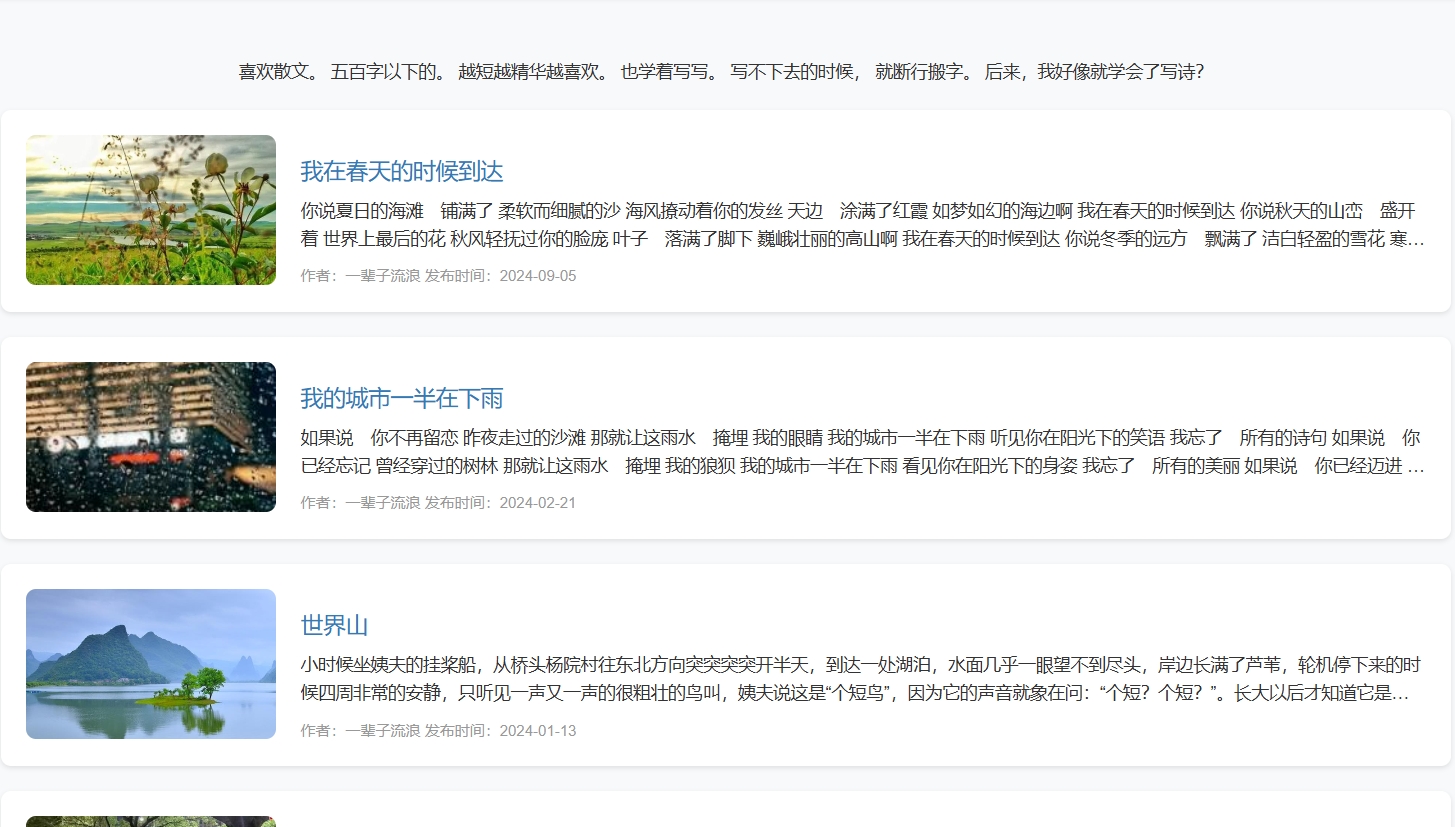Click excerpt starting 小时候坐姨夫的挂桨船
This screenshot has height=827, width=1455.
coord(863,679)
